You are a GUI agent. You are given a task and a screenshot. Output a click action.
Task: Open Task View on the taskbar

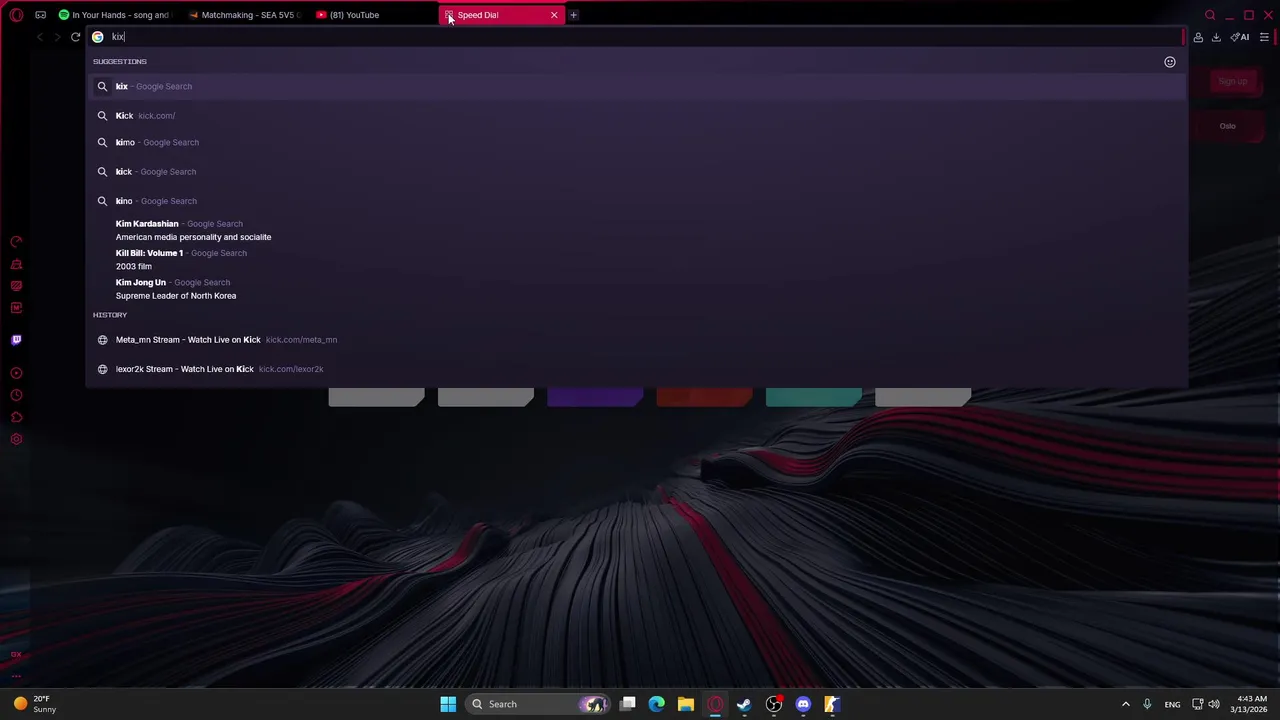coord(628,704)
